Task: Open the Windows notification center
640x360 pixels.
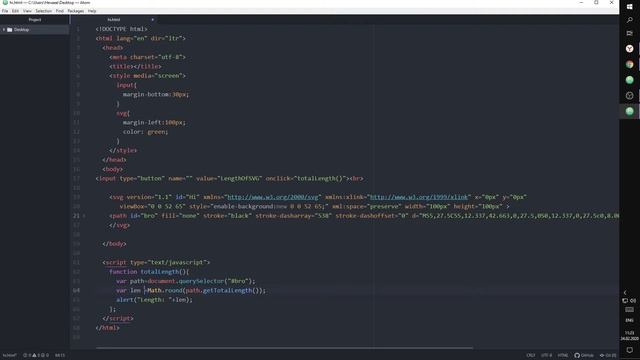Action: (629, 350)
